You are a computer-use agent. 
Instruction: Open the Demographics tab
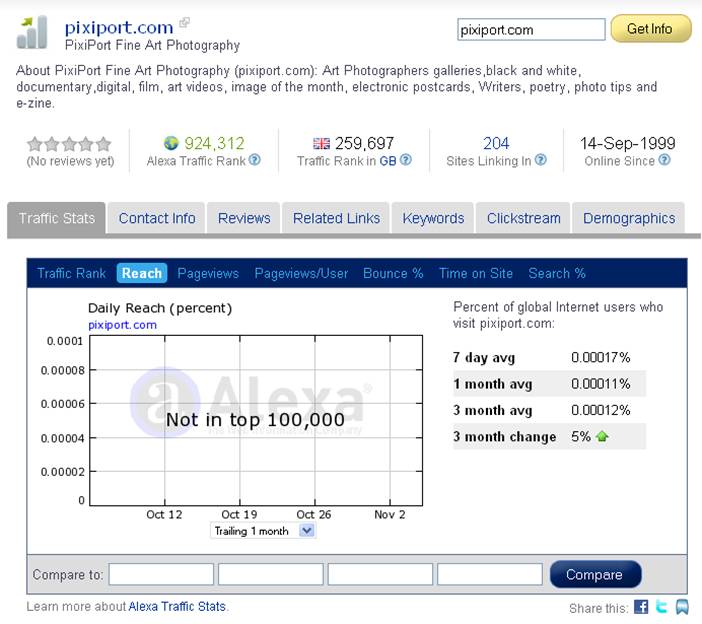629,218
